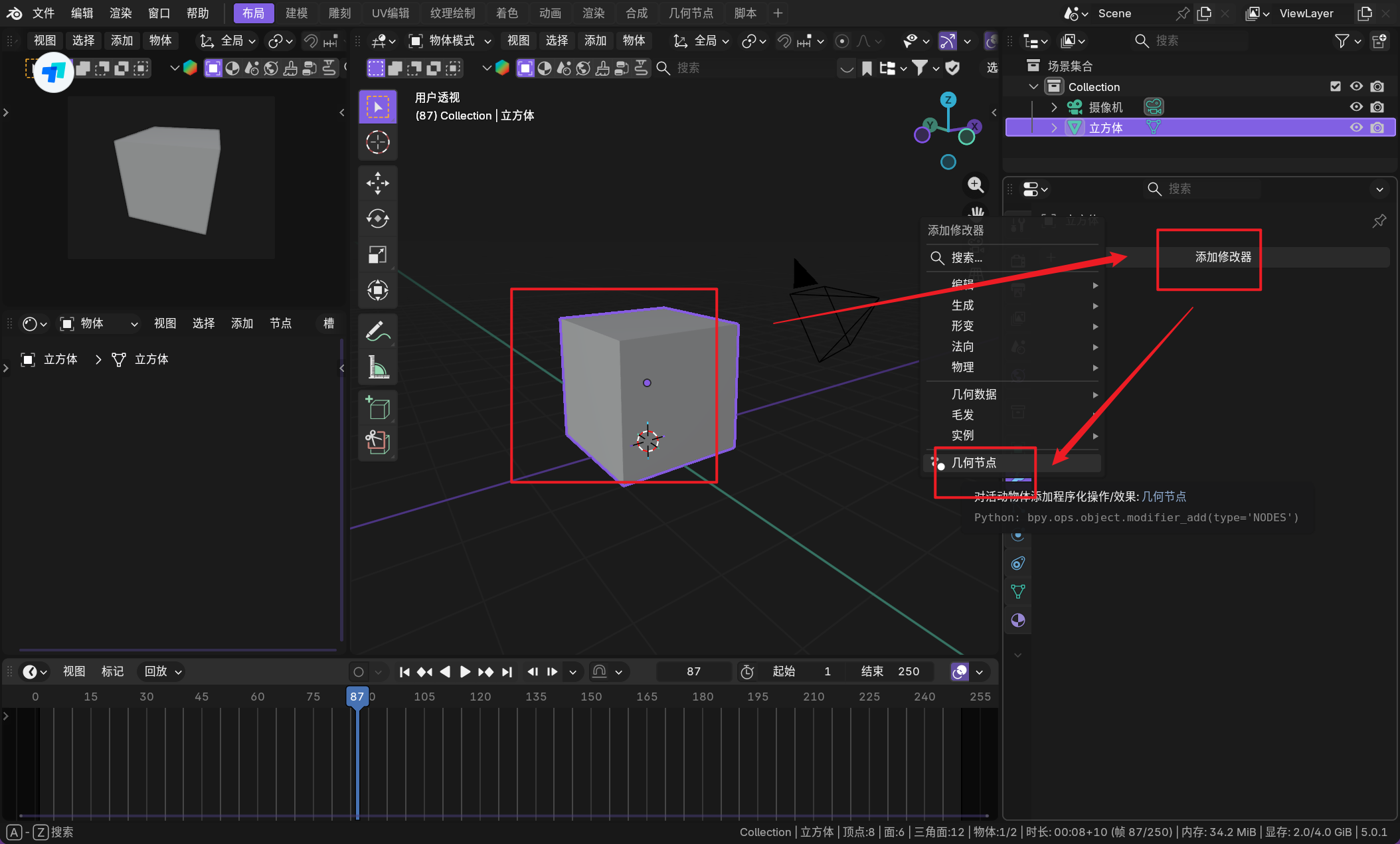Click the Add Cube tool icon
1400x844 pixels.
point(377,408)
